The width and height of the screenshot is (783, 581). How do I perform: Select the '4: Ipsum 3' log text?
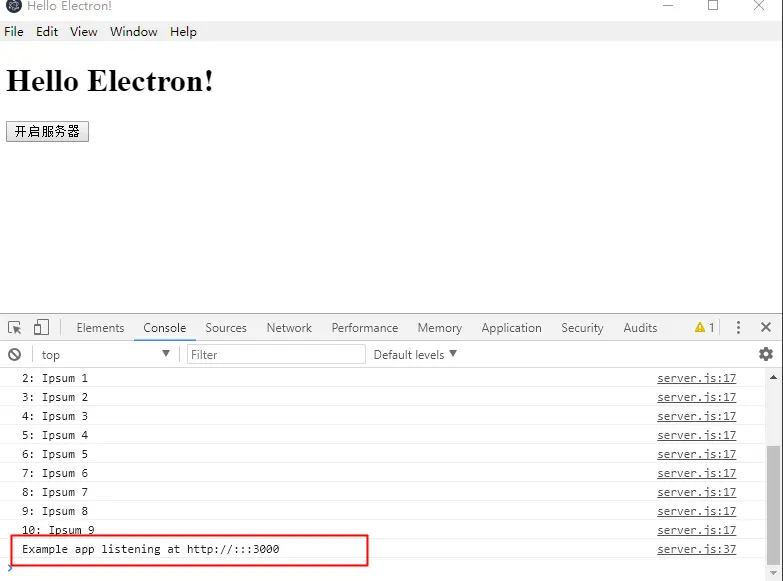click(x=55, y=416)
